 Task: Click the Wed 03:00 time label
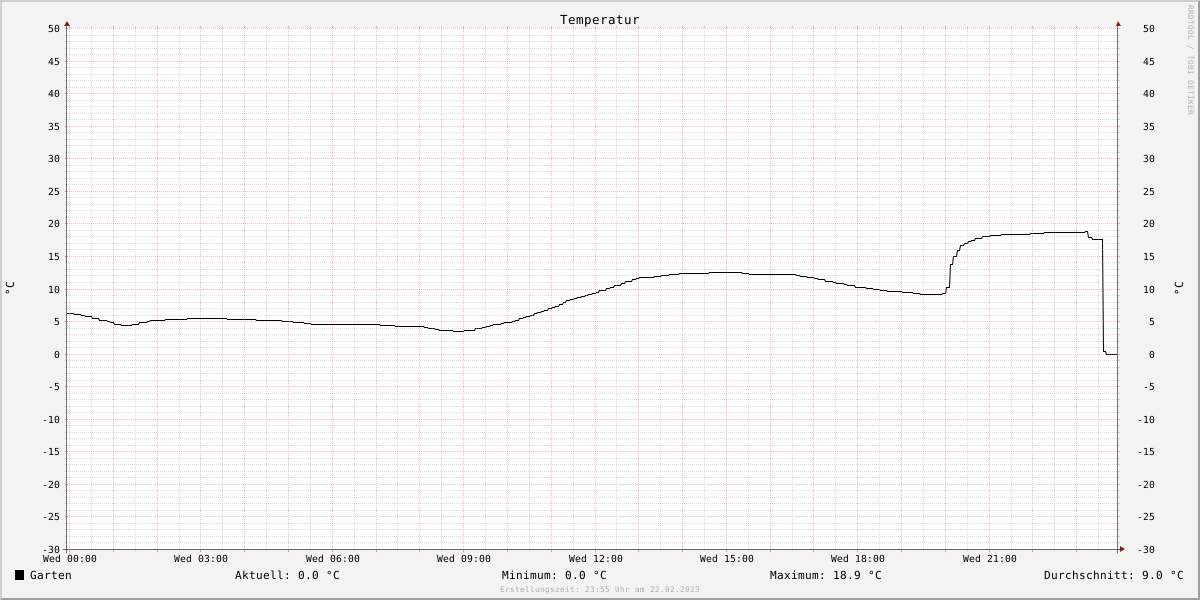pyautogui.click(x=201, y=559)
